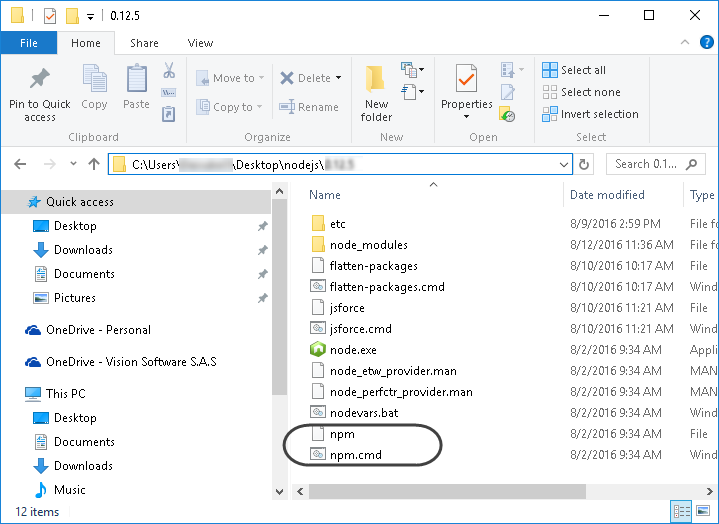The image size is (719, 524).
Task: Open the address bar history dropdown
Action: click(564, 164)
